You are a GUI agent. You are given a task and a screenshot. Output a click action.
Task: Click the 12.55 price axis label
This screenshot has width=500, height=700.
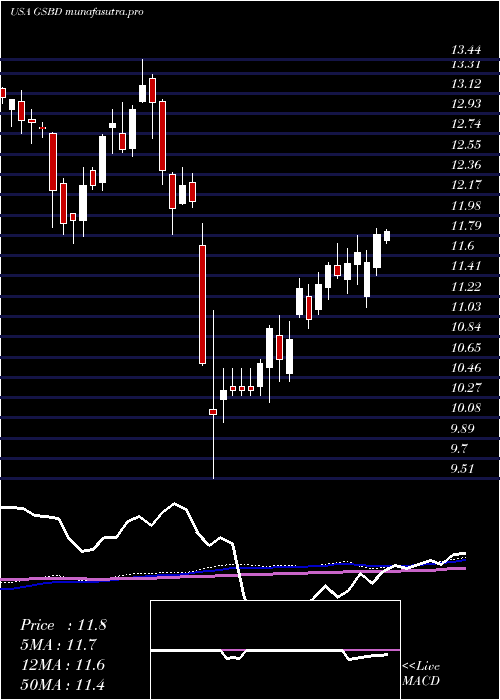[467, 145]
